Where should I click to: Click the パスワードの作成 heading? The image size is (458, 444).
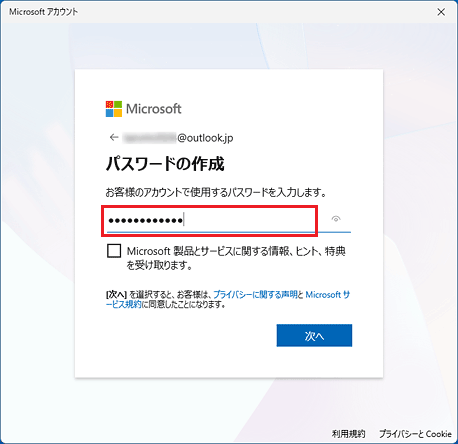coord(165,164)
